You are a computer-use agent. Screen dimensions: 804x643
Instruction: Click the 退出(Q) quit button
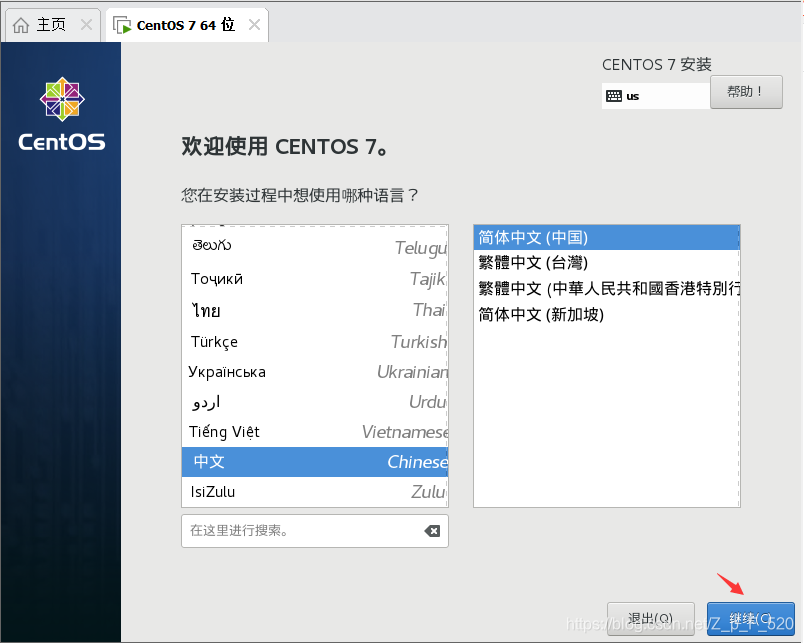pyautogui.click(x=651, y=618)
